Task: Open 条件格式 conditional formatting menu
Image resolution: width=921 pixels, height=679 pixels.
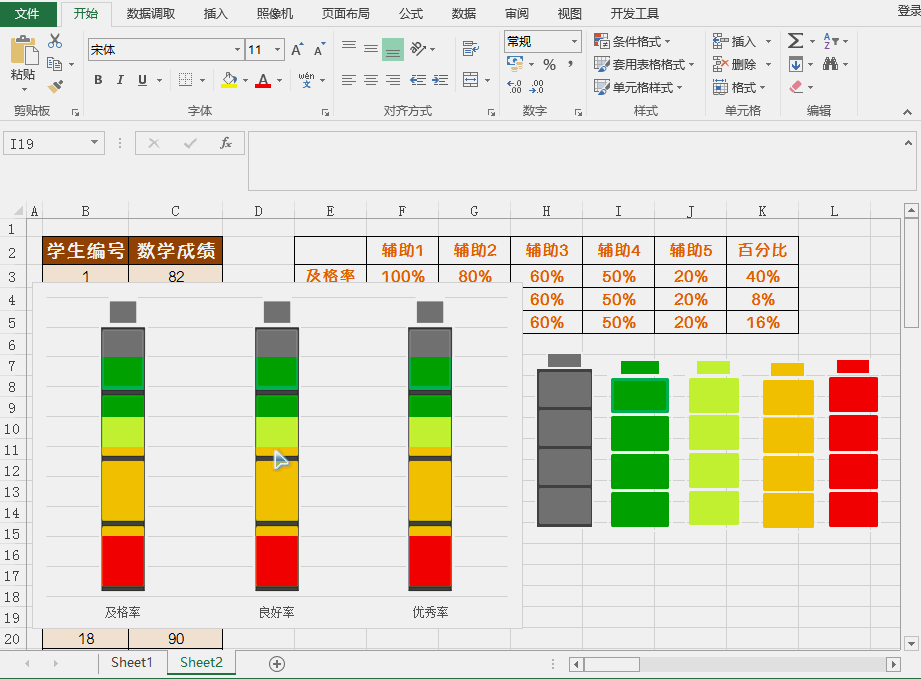Action: [632, 41]
